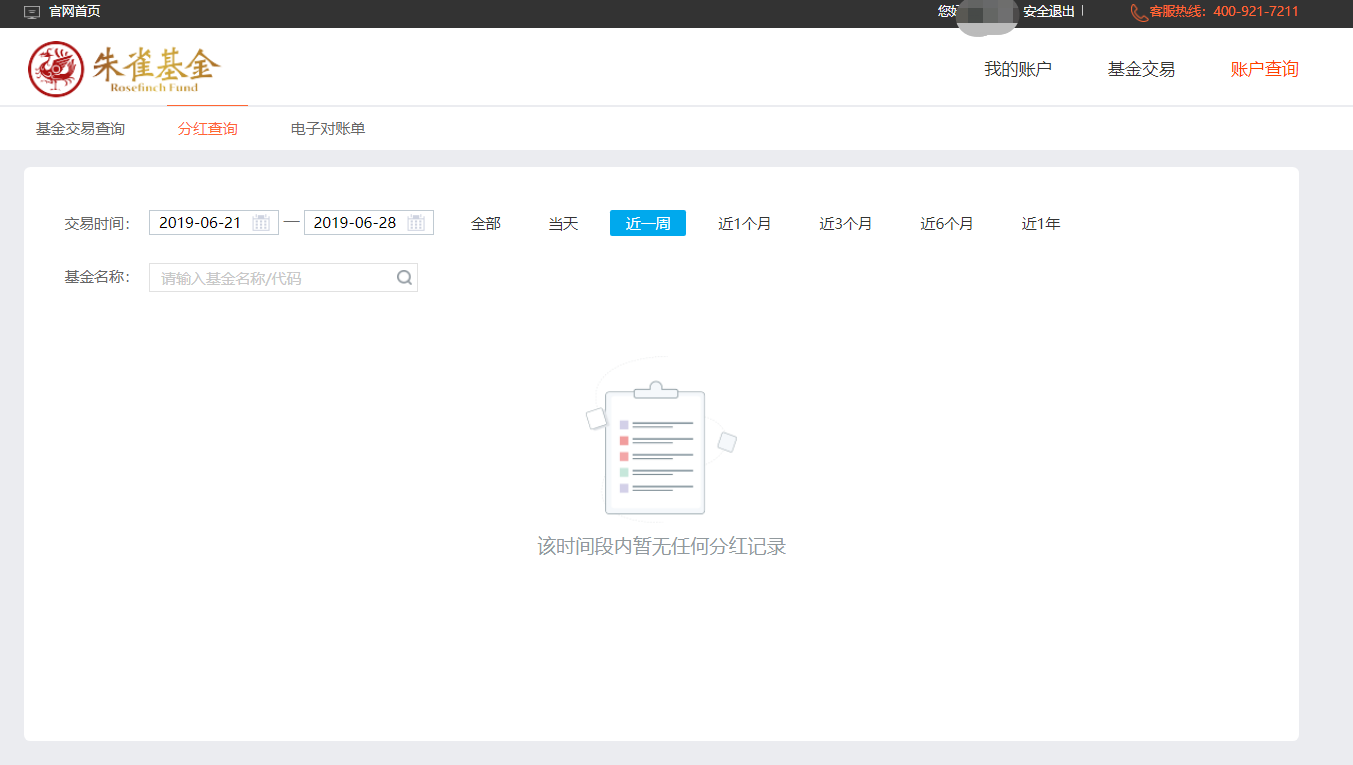Select the 全部 time range filter
This screenshot has height=765, width=1353.
(486, 224)
